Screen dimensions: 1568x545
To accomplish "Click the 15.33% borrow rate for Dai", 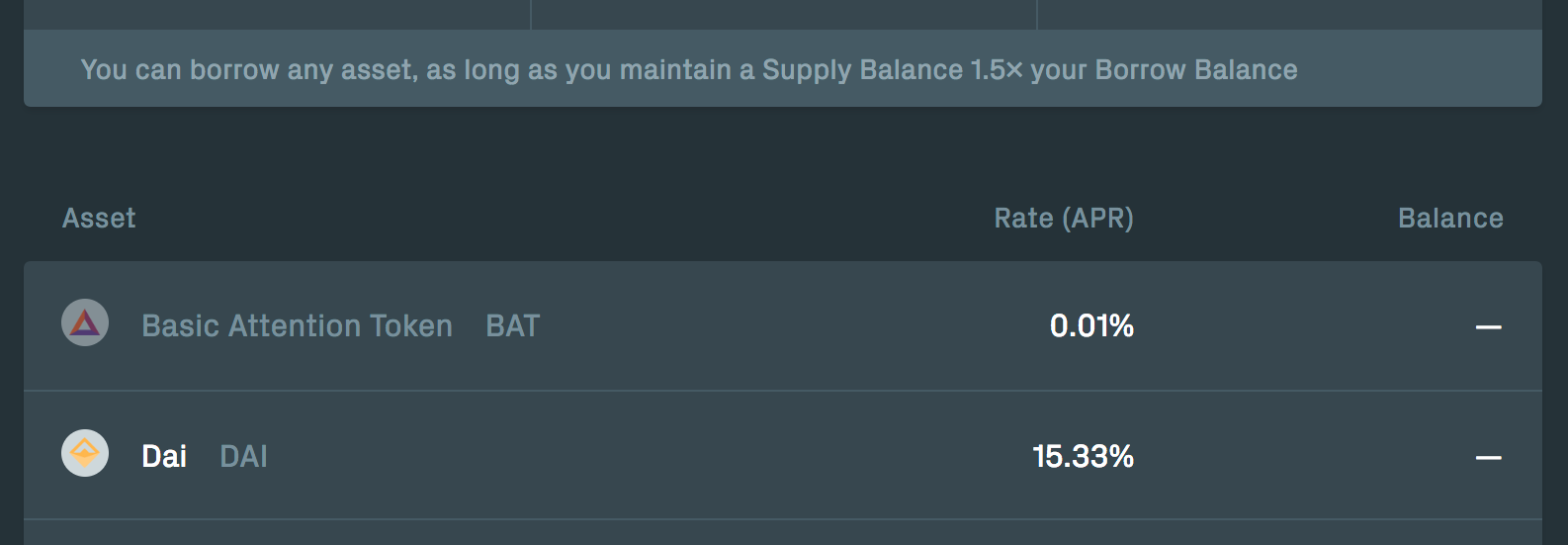I will 1083,456.
